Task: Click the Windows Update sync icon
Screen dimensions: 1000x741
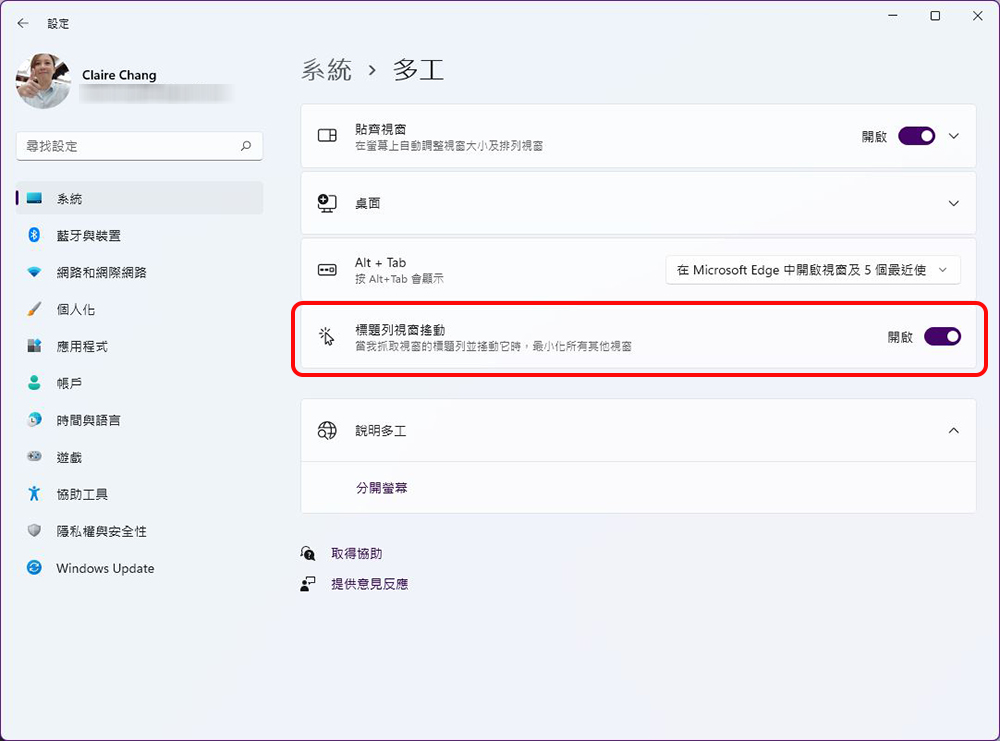Action: [x=34, y=568]
